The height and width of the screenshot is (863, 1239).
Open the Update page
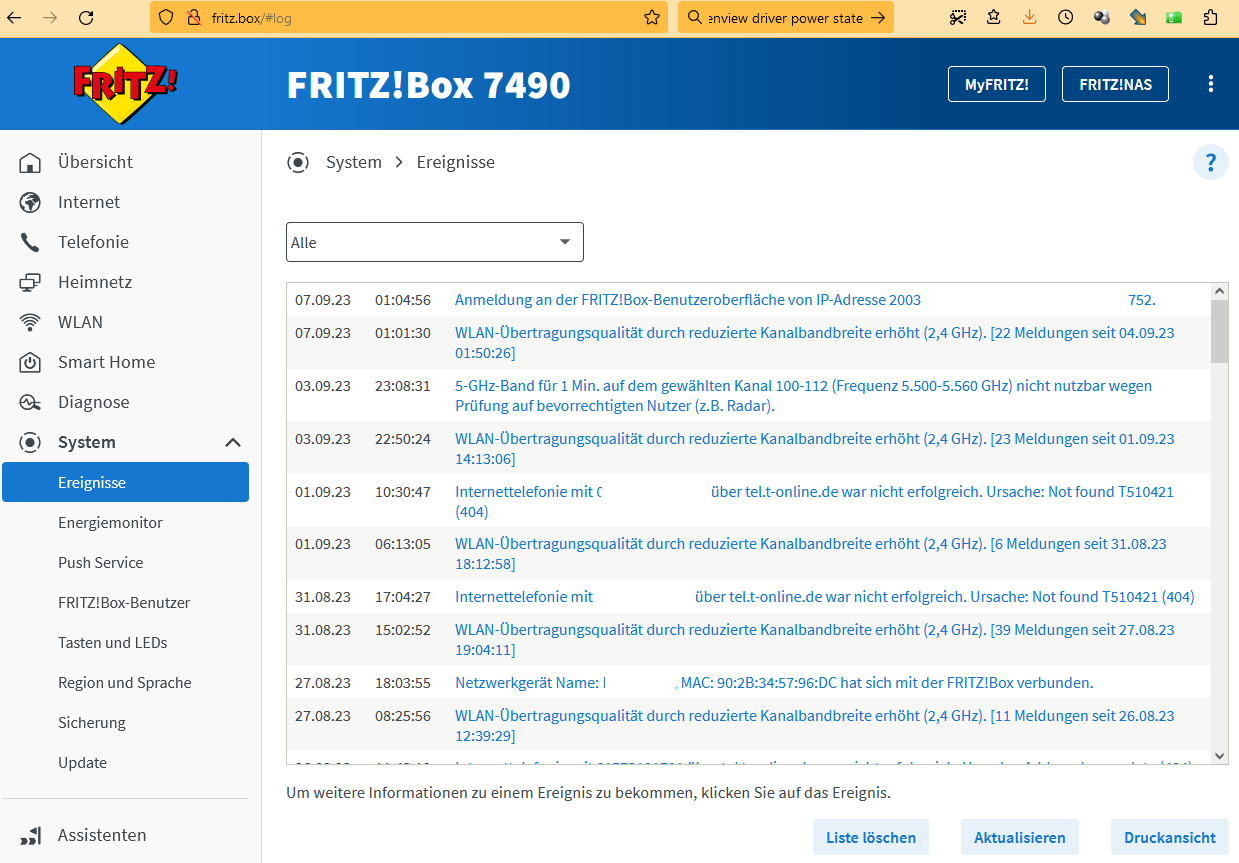point(82,762)
